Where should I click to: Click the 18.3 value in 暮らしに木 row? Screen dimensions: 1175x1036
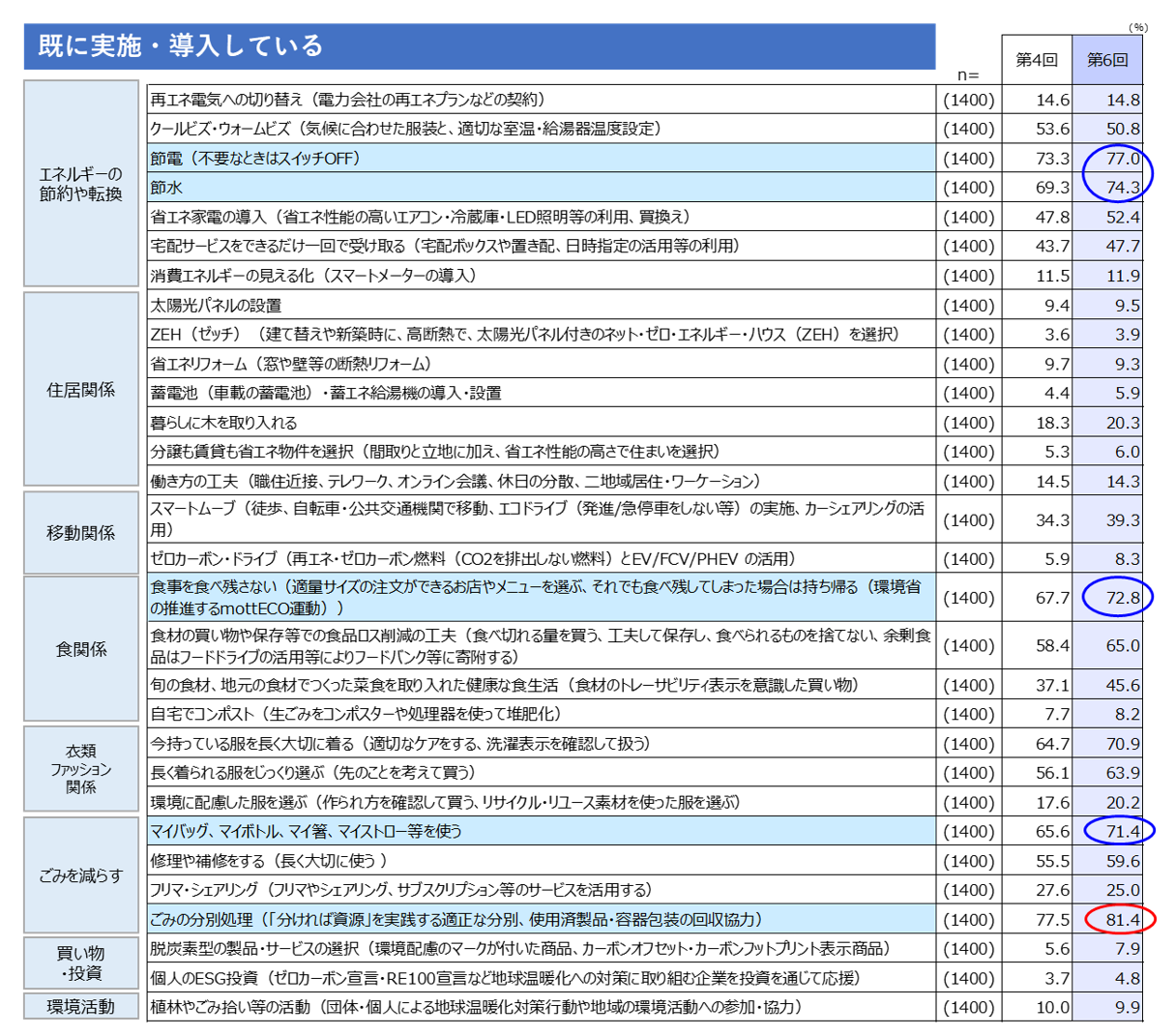1052,423
